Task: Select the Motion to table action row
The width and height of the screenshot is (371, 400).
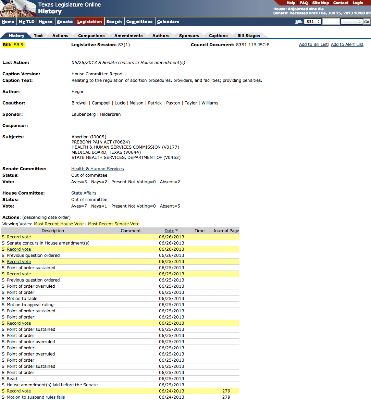Action: 120,299
